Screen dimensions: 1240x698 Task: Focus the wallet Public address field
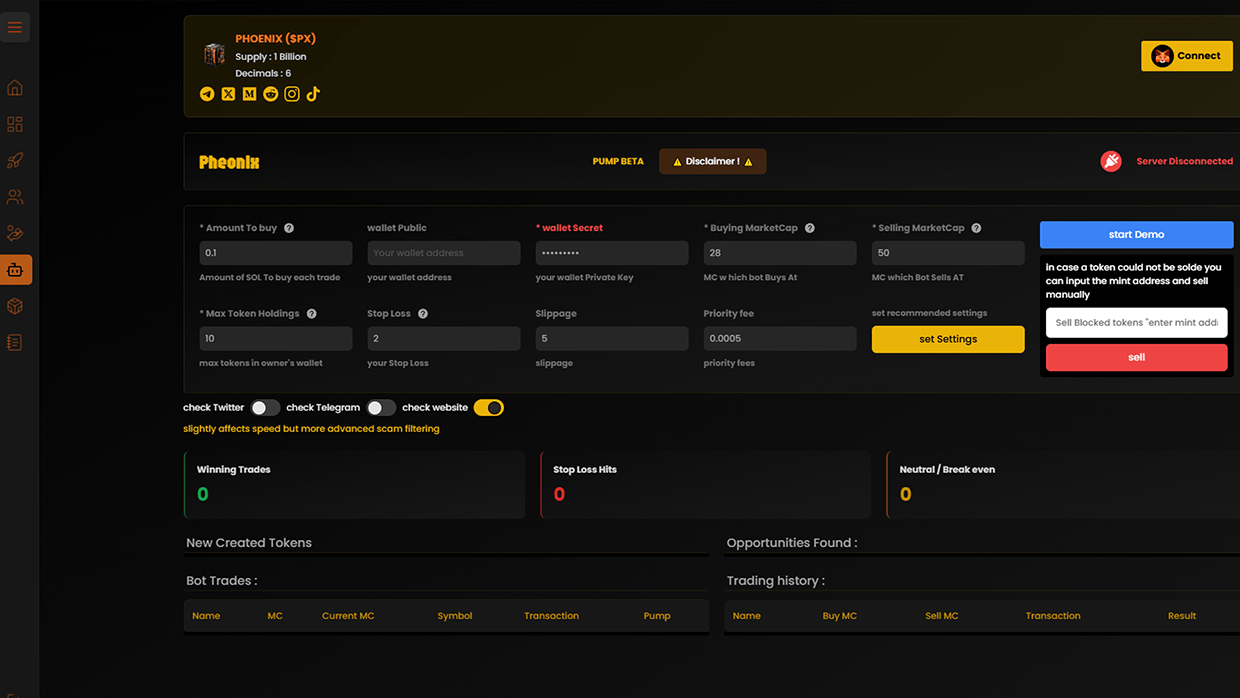click(443, 253)
